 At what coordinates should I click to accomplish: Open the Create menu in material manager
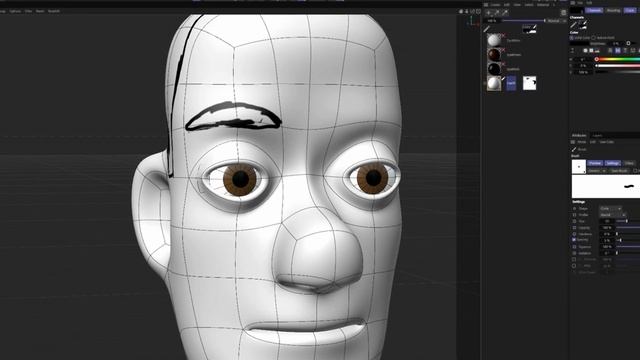(x=495, y=5)
